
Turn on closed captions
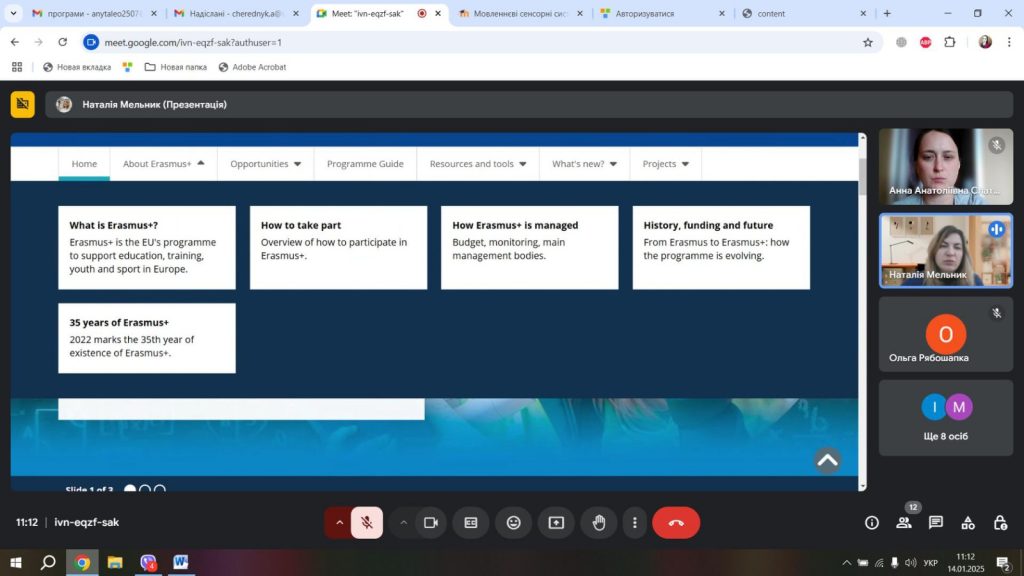click(470, 522)
